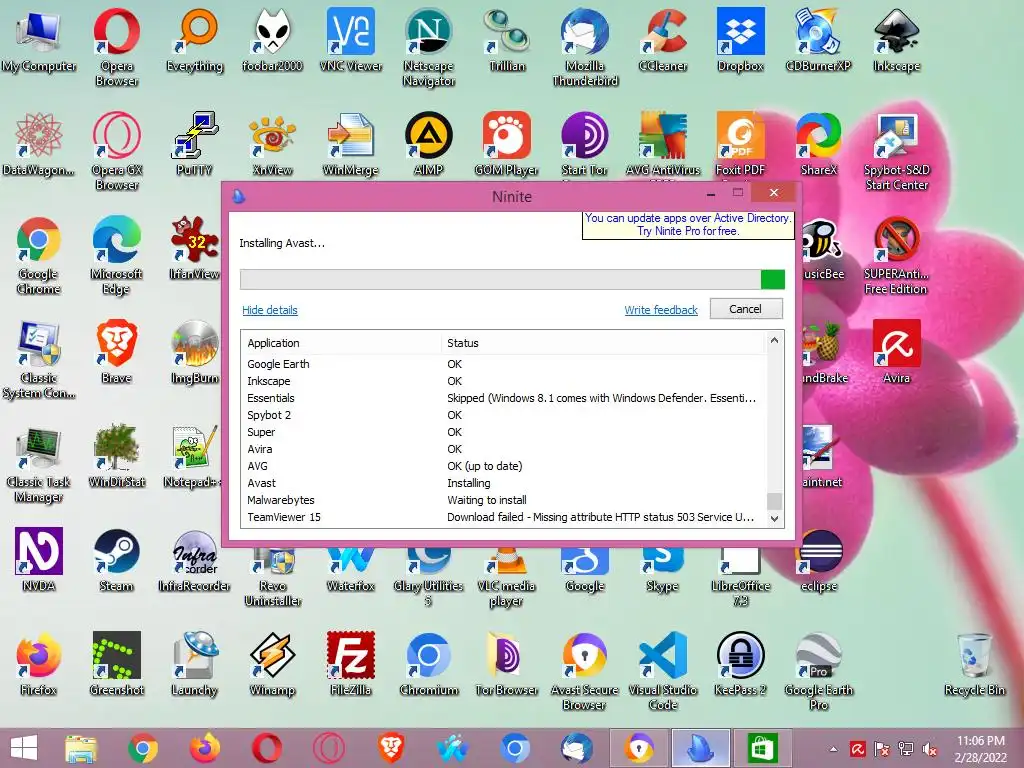Open SUPERAnti... Free Edition desktop shortcut
This screenshot has height=768, width=1024.
[x=897, y=255]
